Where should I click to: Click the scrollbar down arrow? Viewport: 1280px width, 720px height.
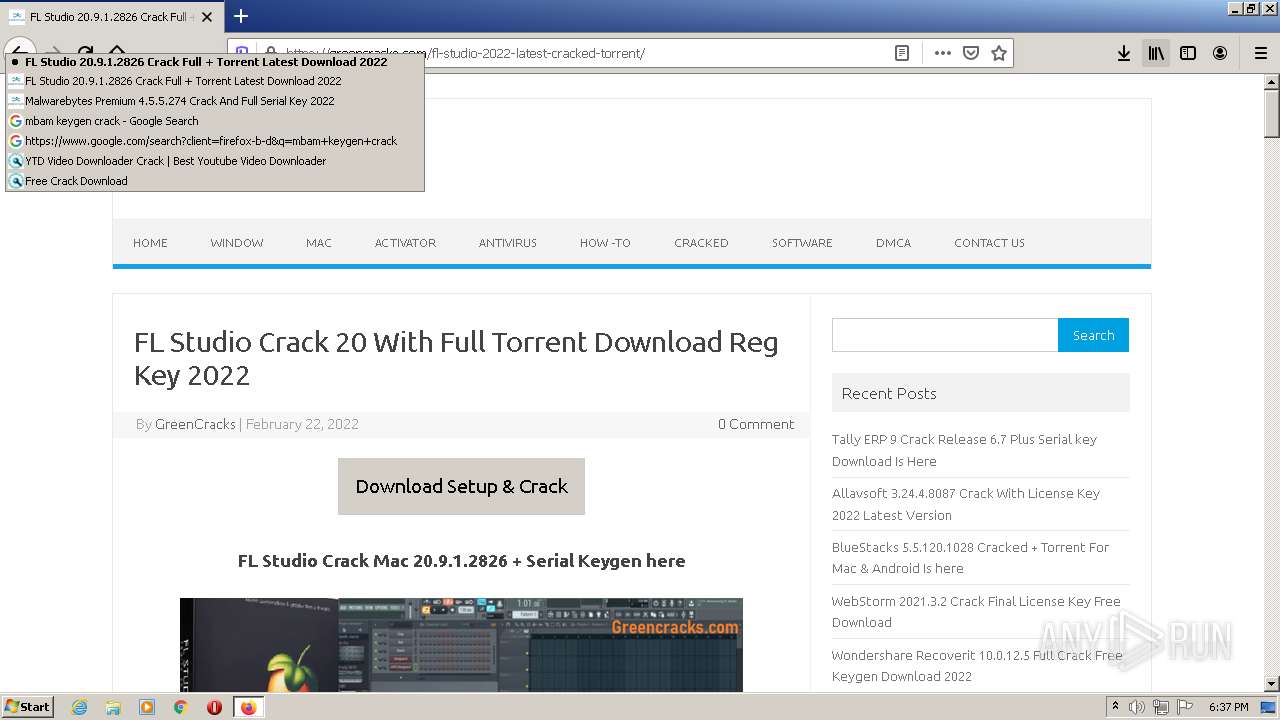[1271, 684]
